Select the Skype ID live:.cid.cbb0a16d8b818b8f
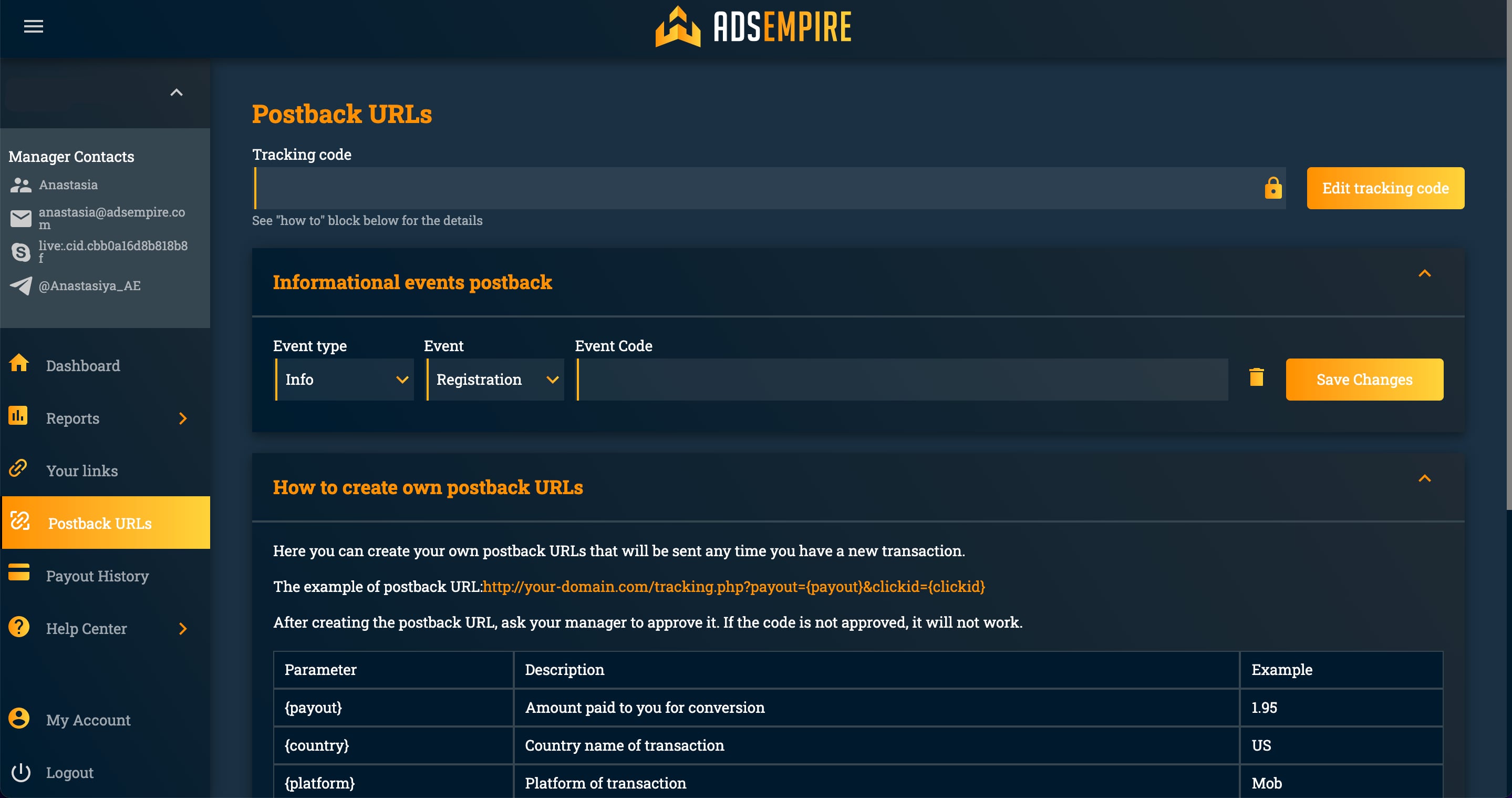 [x=113, y=251]
